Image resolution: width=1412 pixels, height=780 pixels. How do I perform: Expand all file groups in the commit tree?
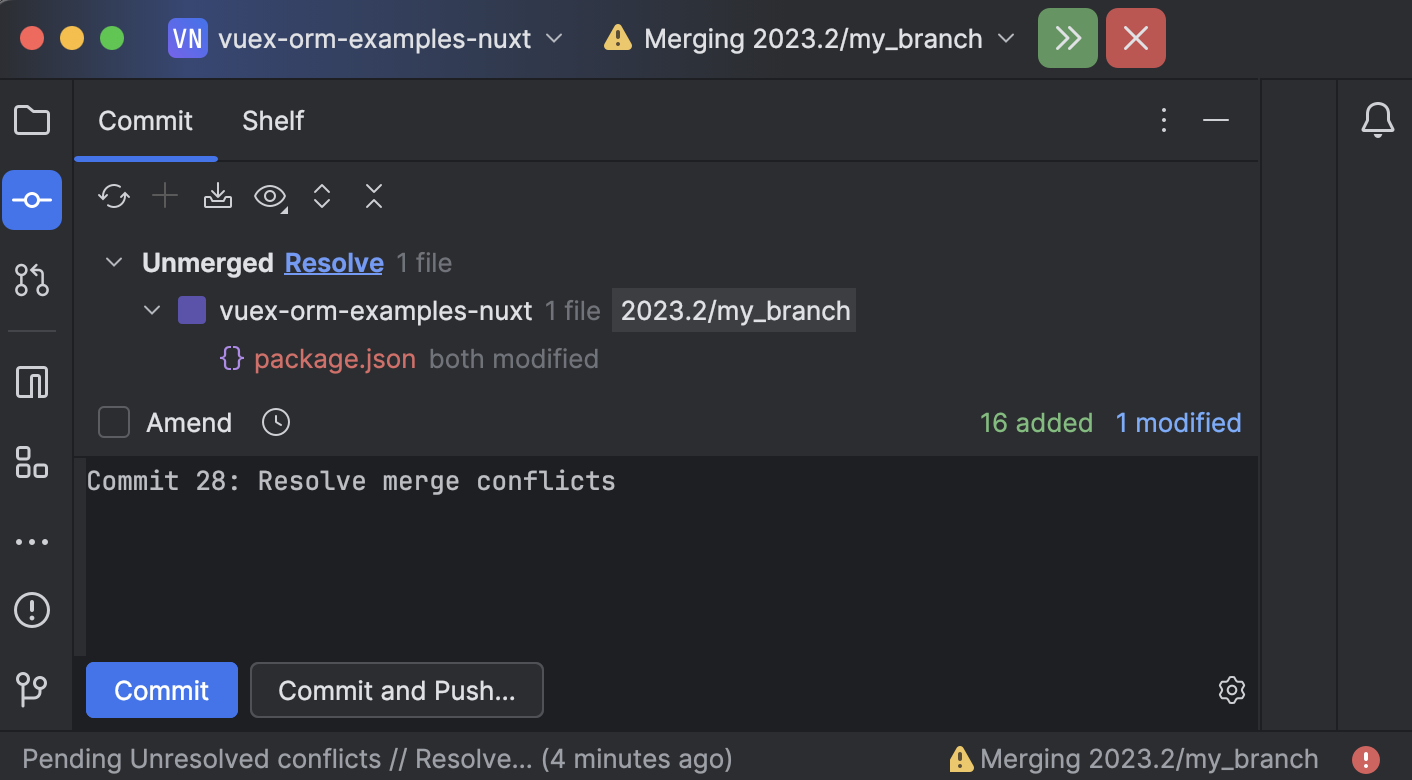click(x=321, y=196)
